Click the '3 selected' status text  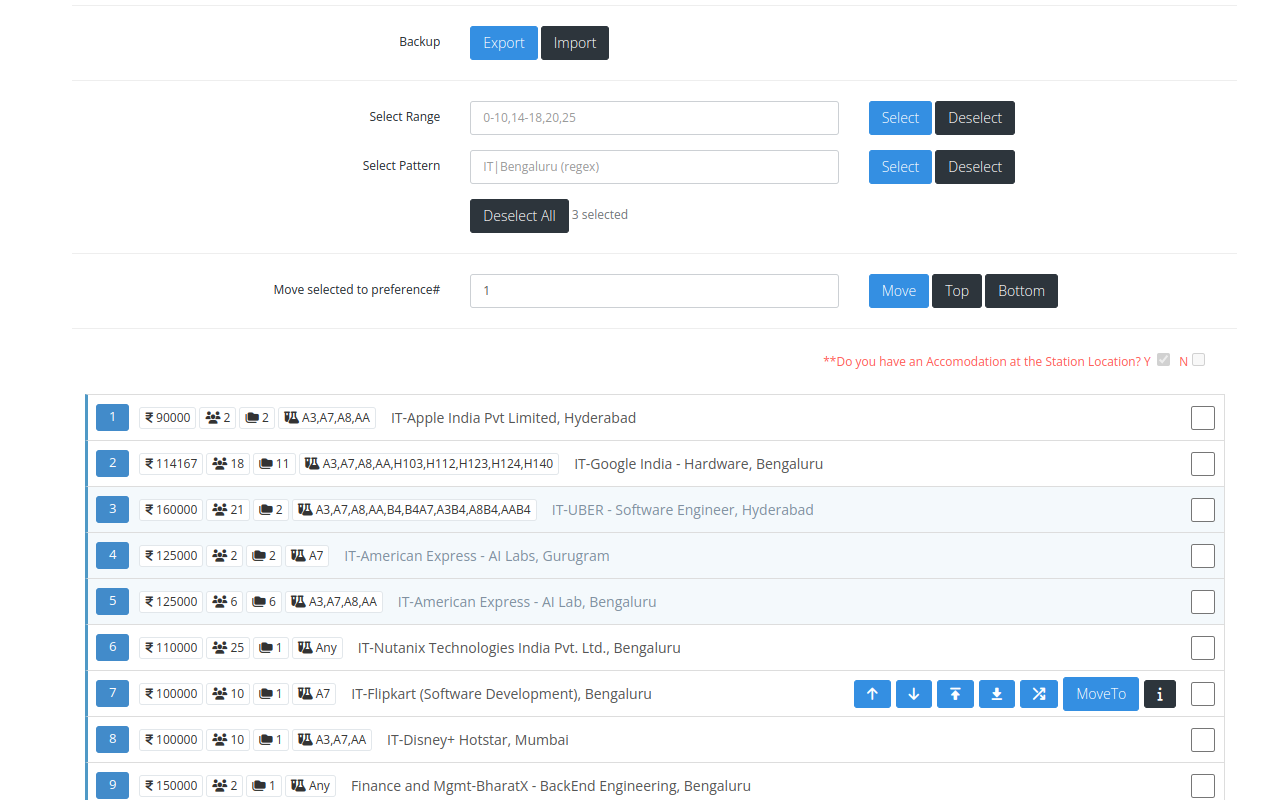[600, 215]
